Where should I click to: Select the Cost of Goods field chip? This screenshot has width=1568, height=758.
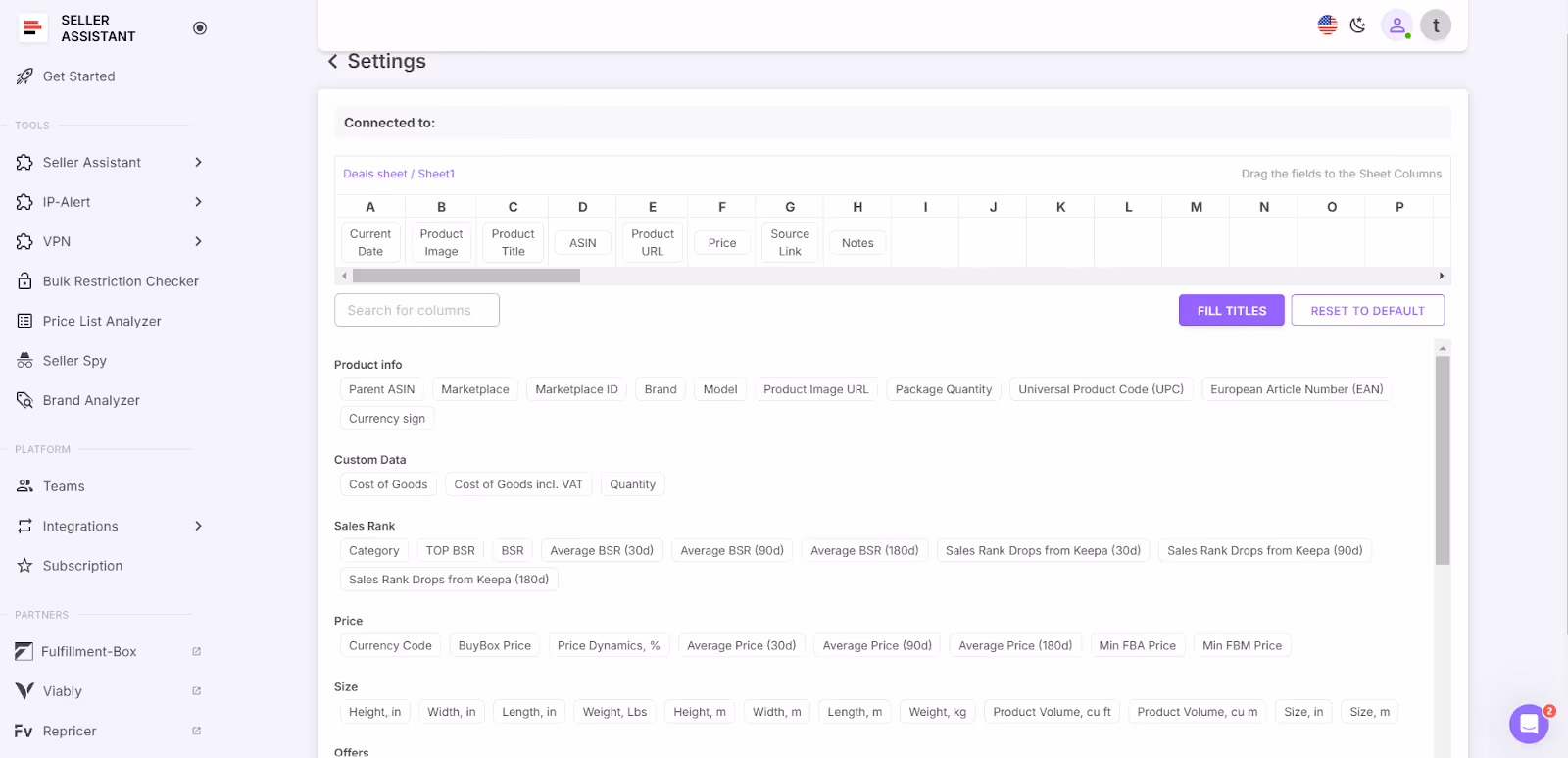(x=388, y=484)
